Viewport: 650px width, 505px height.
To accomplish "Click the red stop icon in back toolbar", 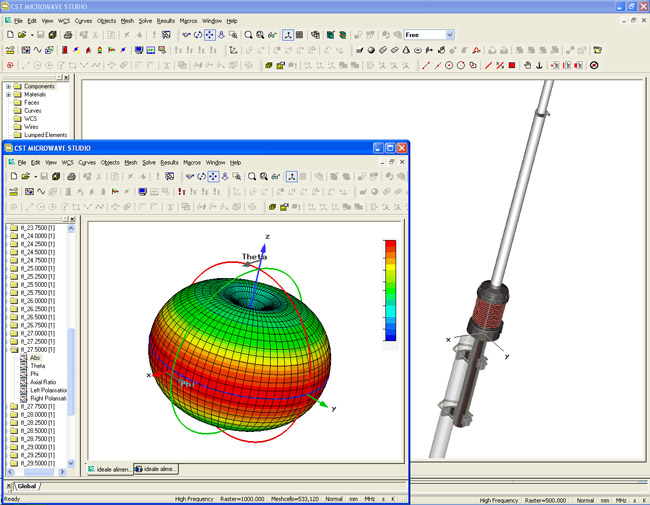I will 512,65.
